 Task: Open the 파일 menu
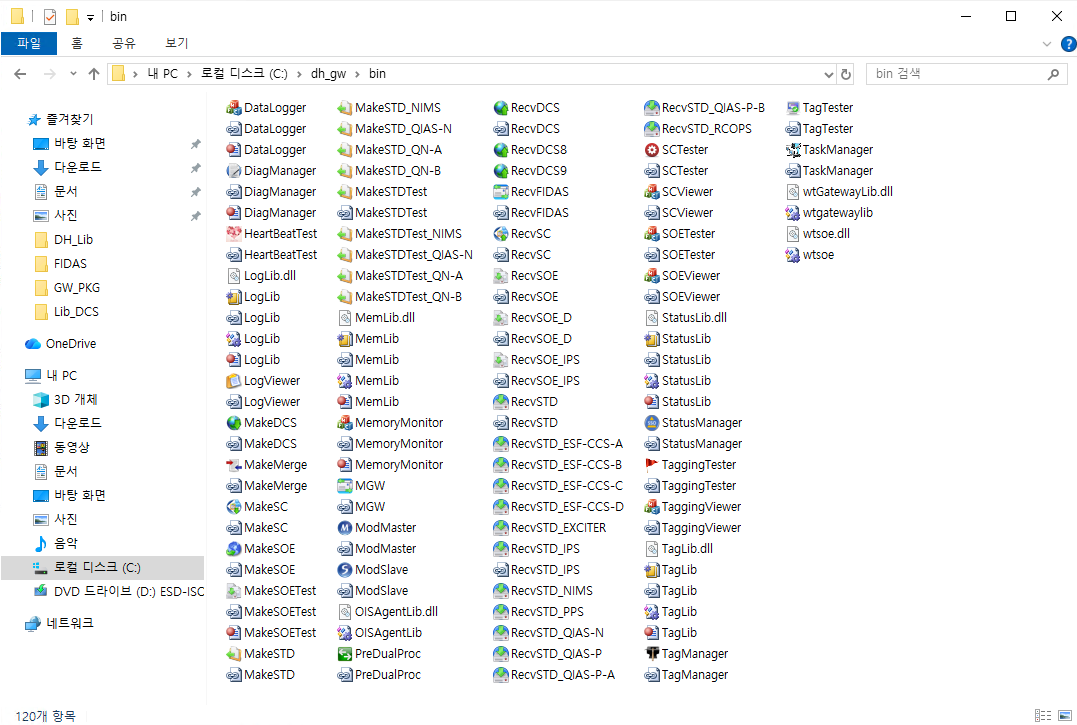point(29,44)
